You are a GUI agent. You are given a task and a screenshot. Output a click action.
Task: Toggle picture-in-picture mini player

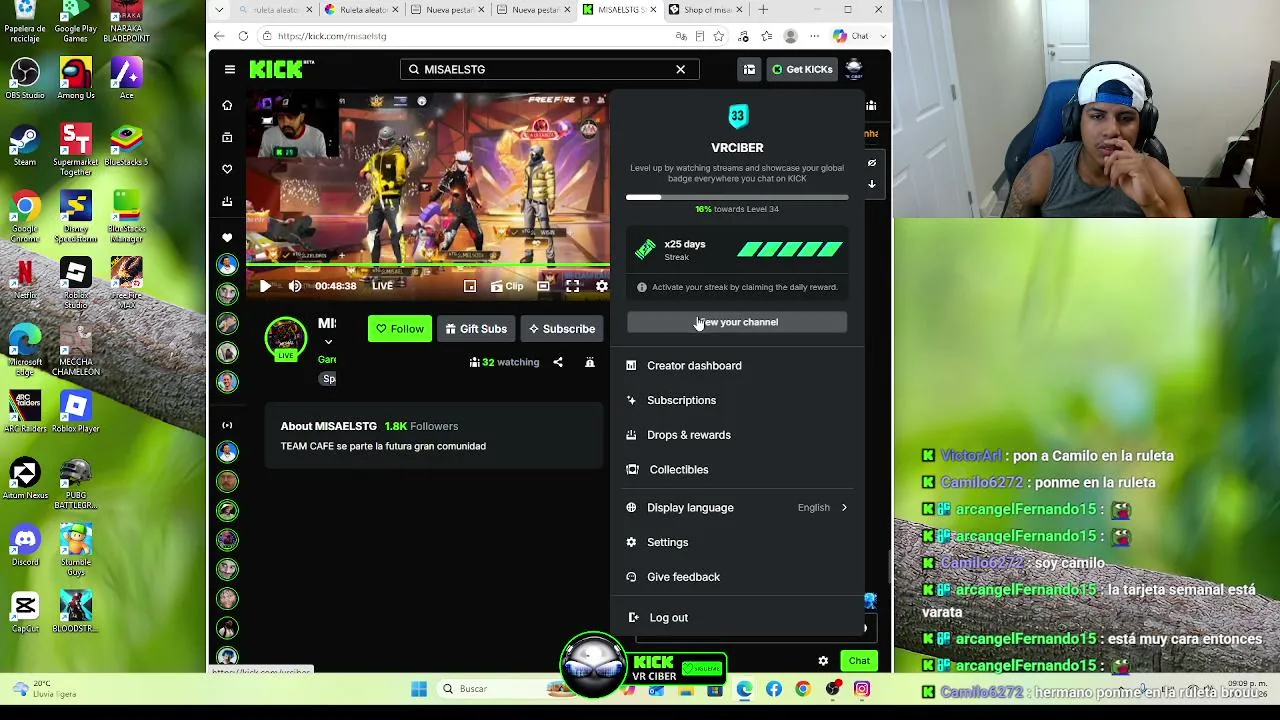tap(470, 286)
